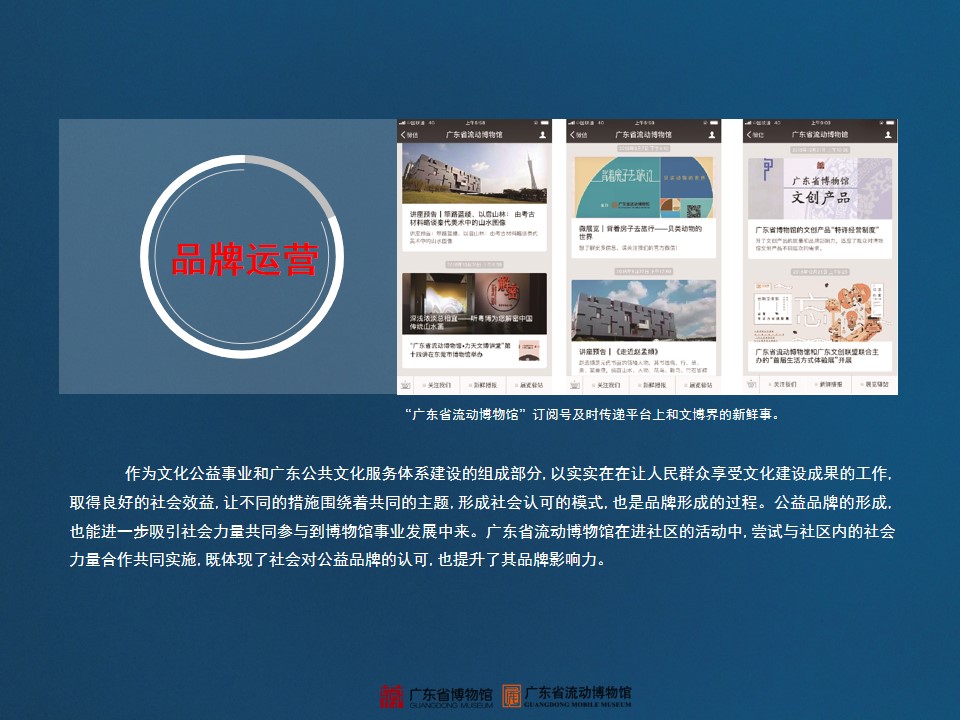Tap the keyboard icon at the bottom of the left phone

click(405, 385)
